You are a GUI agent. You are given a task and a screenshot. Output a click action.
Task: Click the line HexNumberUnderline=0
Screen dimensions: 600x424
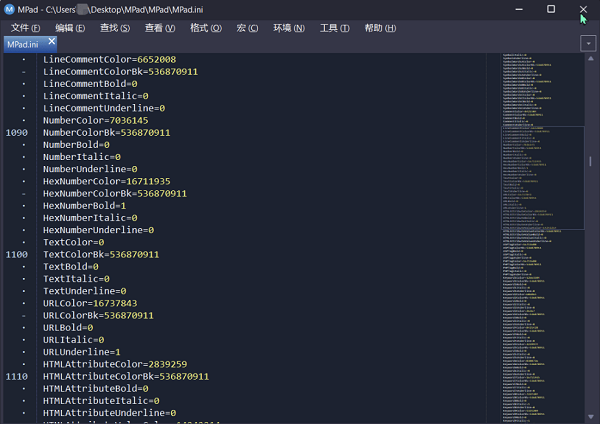(98, 230)
